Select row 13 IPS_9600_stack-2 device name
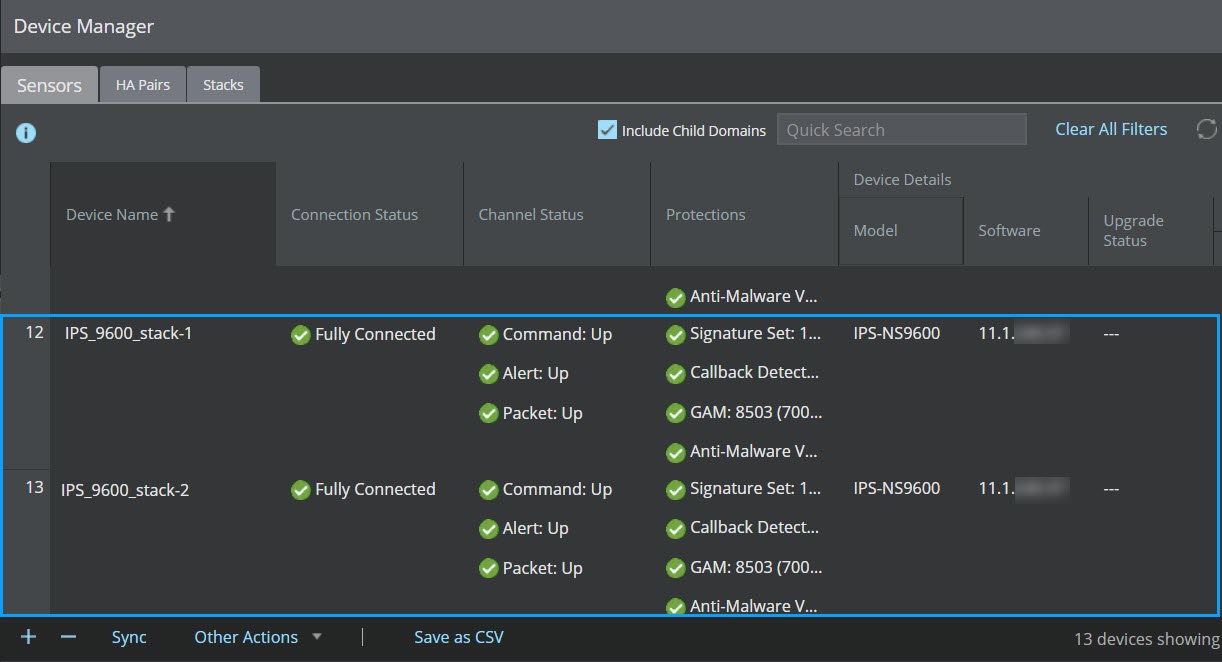Viewport: 1222px width, 662px height. coord(125,490)
